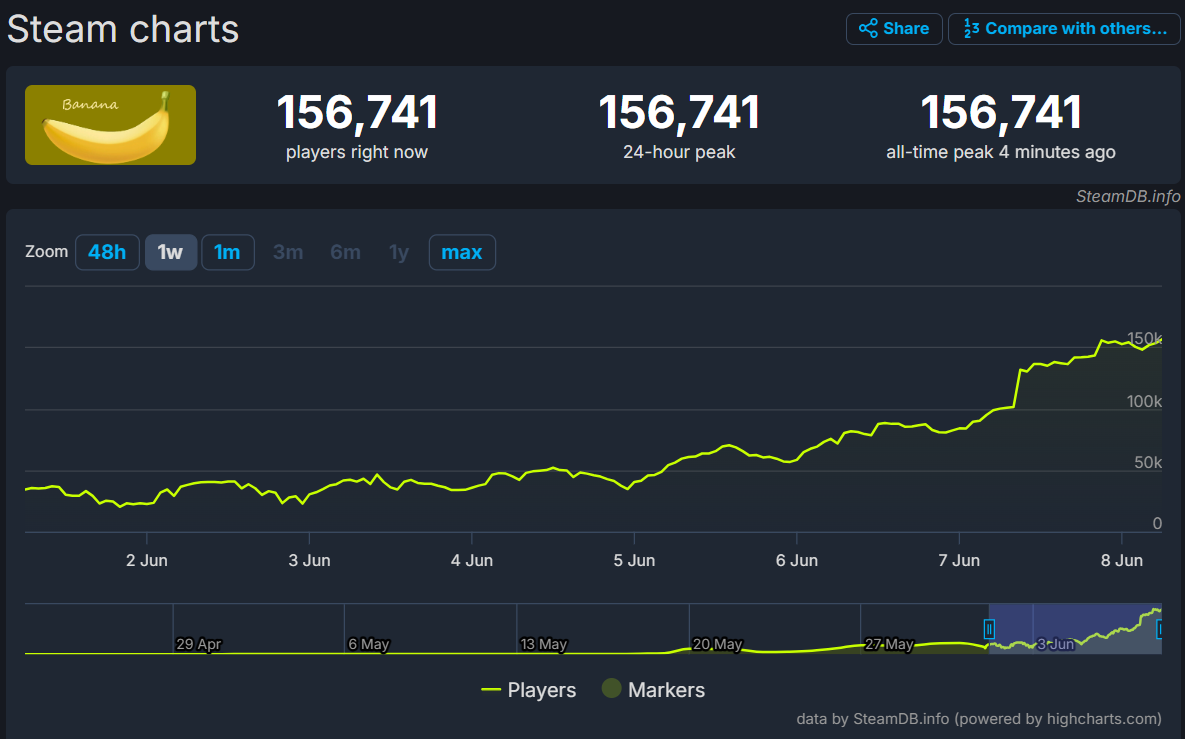This screenshot has width=1185, height=739.
Task: Click the Steam charts heading
Action: pos(123,29)
